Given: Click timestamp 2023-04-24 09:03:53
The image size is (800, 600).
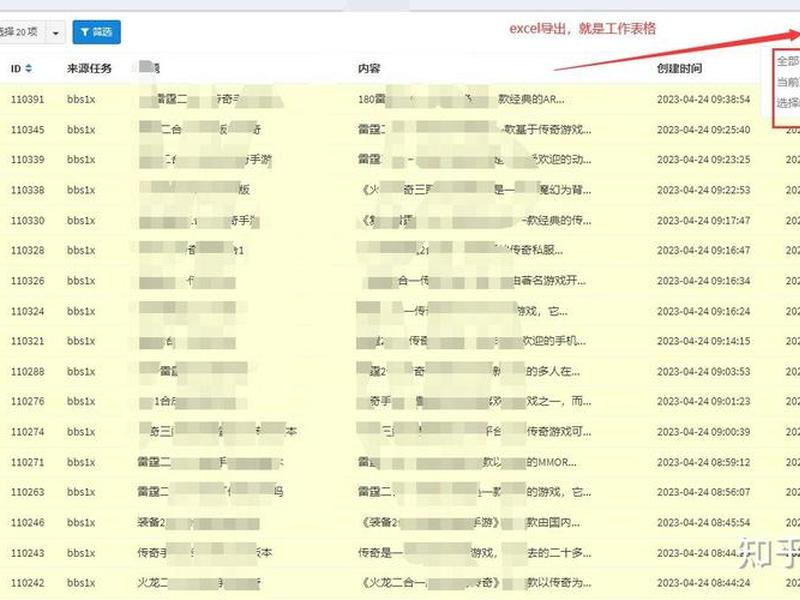Looking at the screenshot, I should (x=704, y=371).
